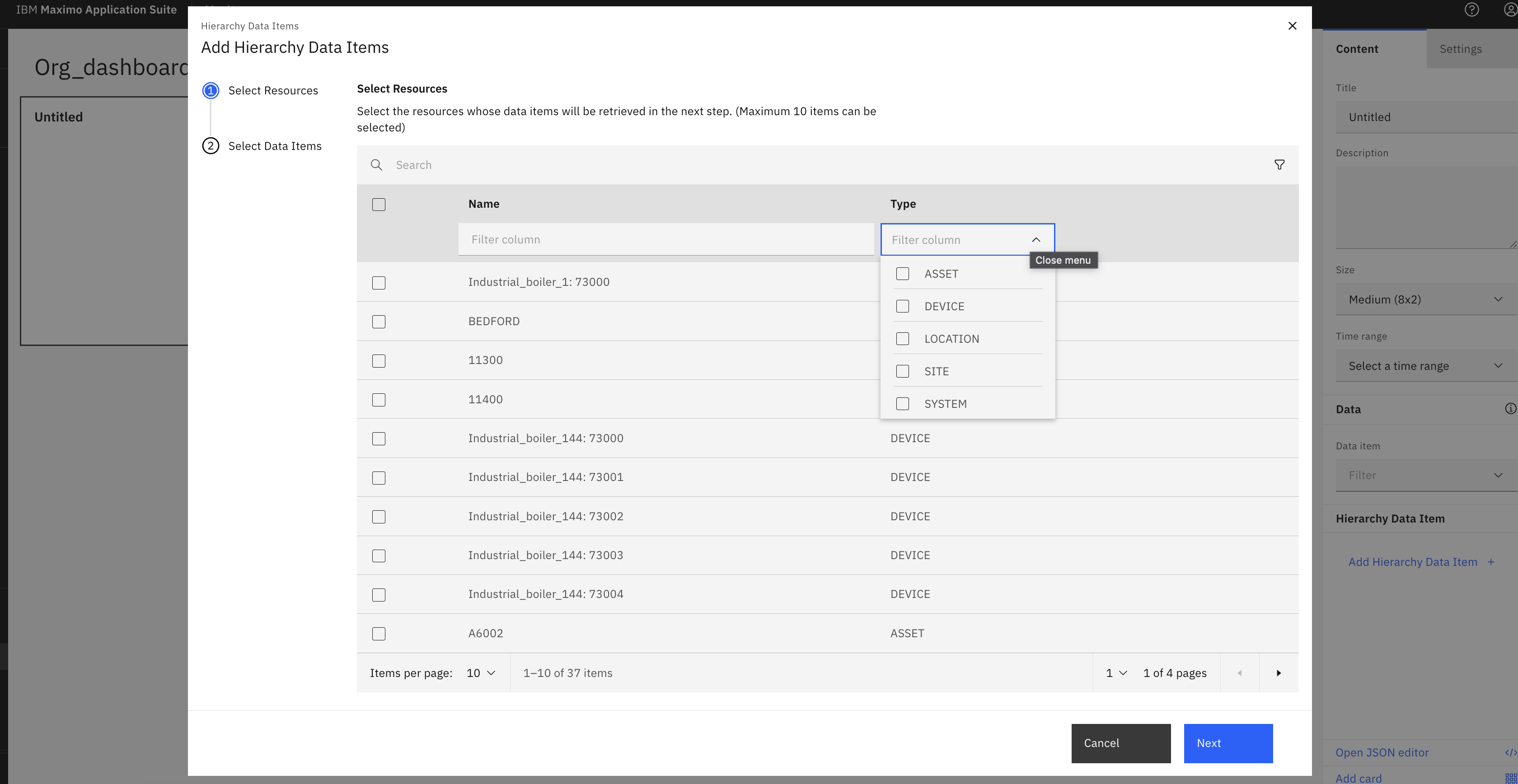Image resolution: width=1518 pixels, height=784 pixels.
Task: Click the Title field containing Untitled
Action: [1426, 117]
